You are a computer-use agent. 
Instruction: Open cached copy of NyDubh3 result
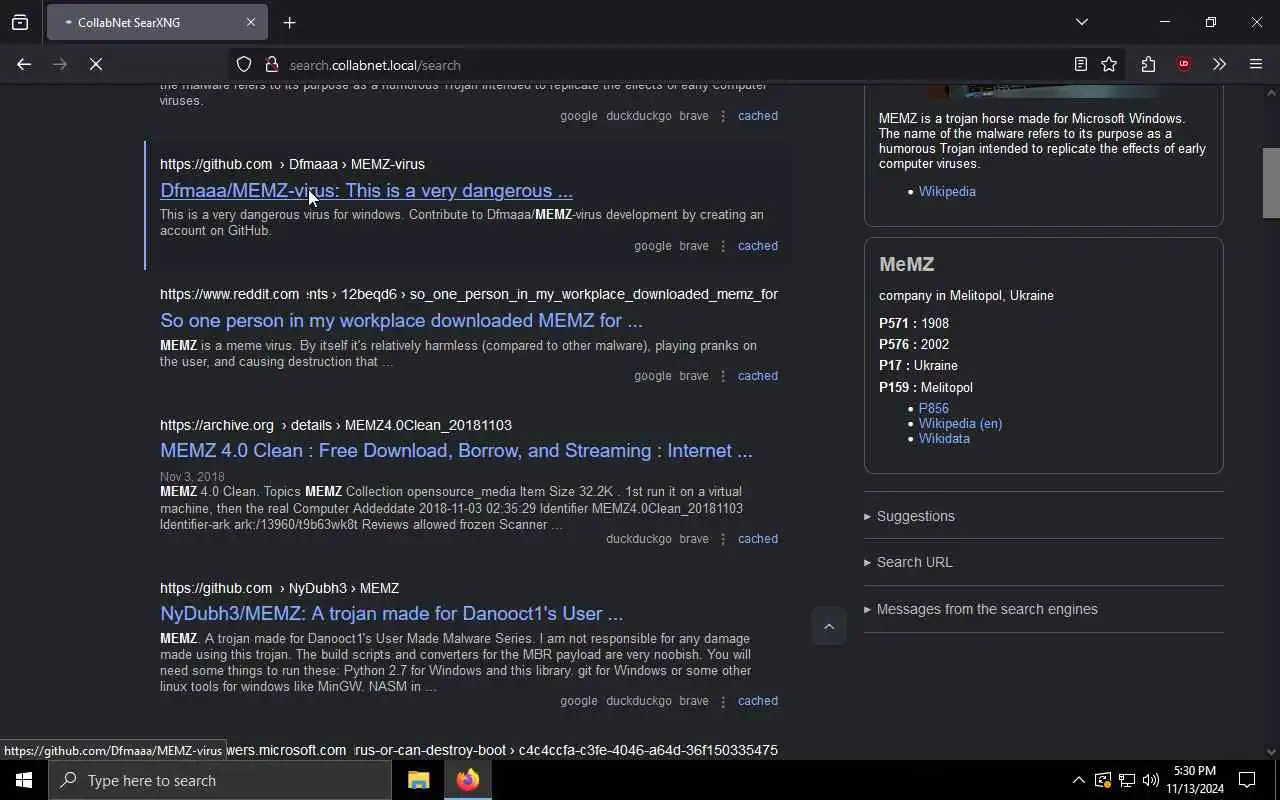pyautogui.click(x=757, y=701)
